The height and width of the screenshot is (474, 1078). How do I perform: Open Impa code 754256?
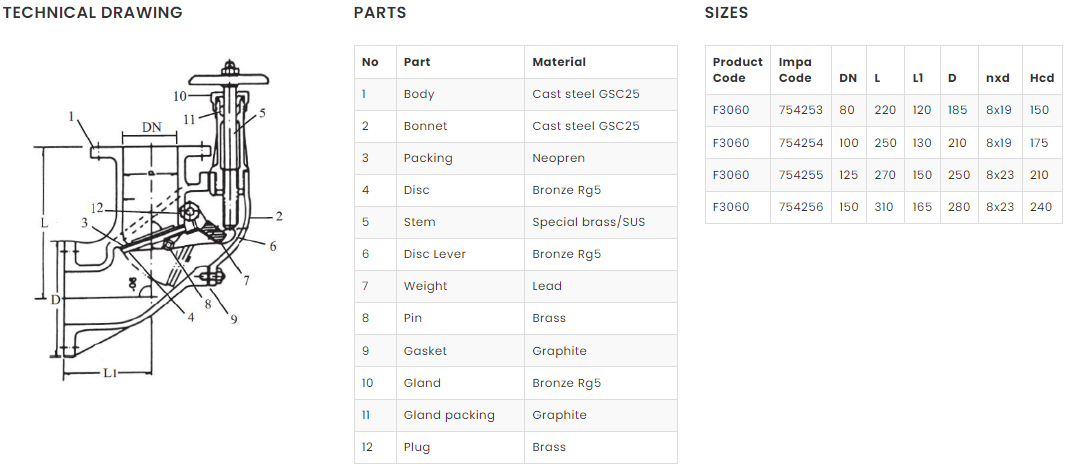[800, 207]
